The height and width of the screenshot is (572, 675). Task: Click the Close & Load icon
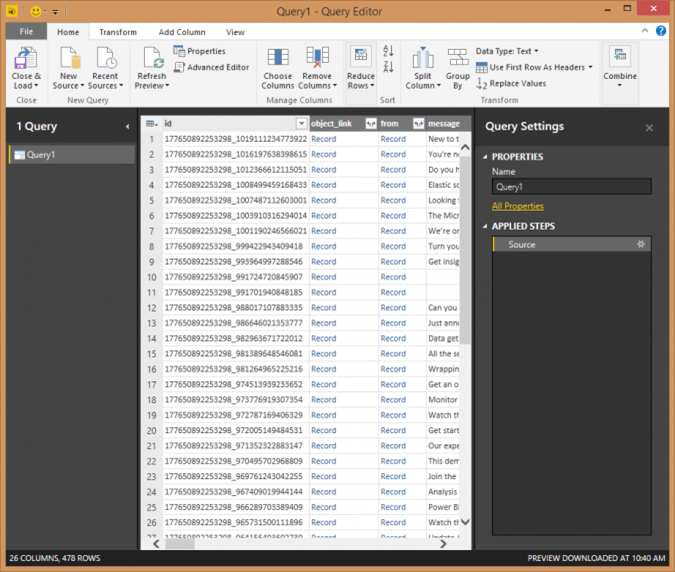[x=25, y=58]
